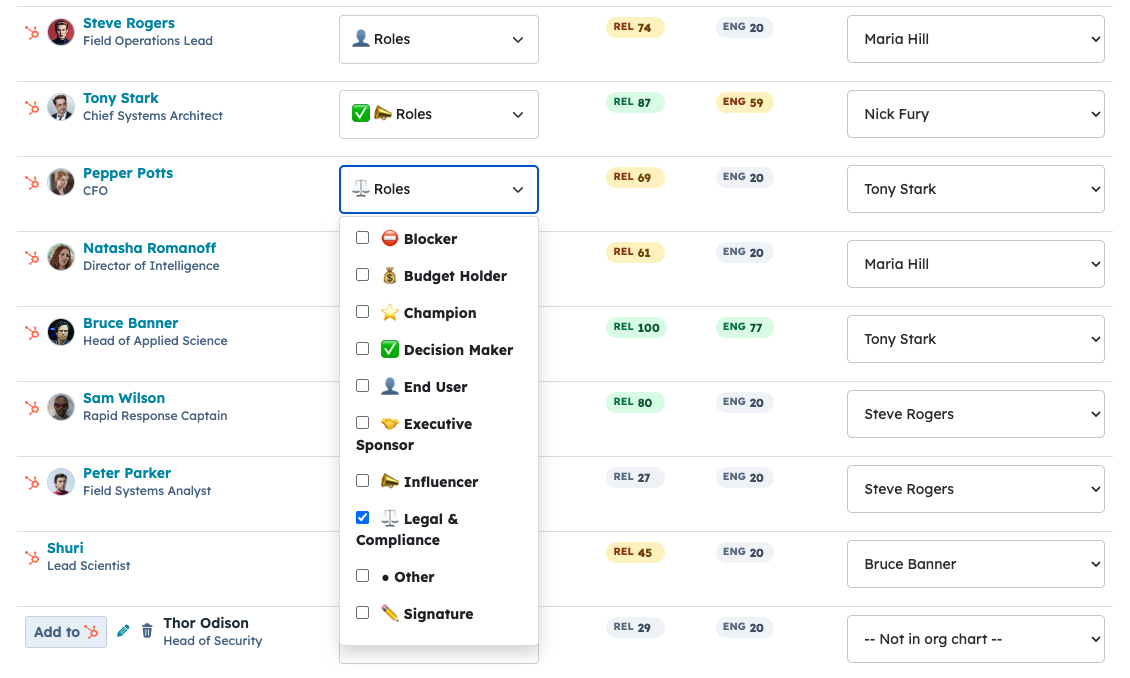Add Thor Odison to HubSpot
The width and height of the screenshot is (1130, 678).
pos(66,632)
